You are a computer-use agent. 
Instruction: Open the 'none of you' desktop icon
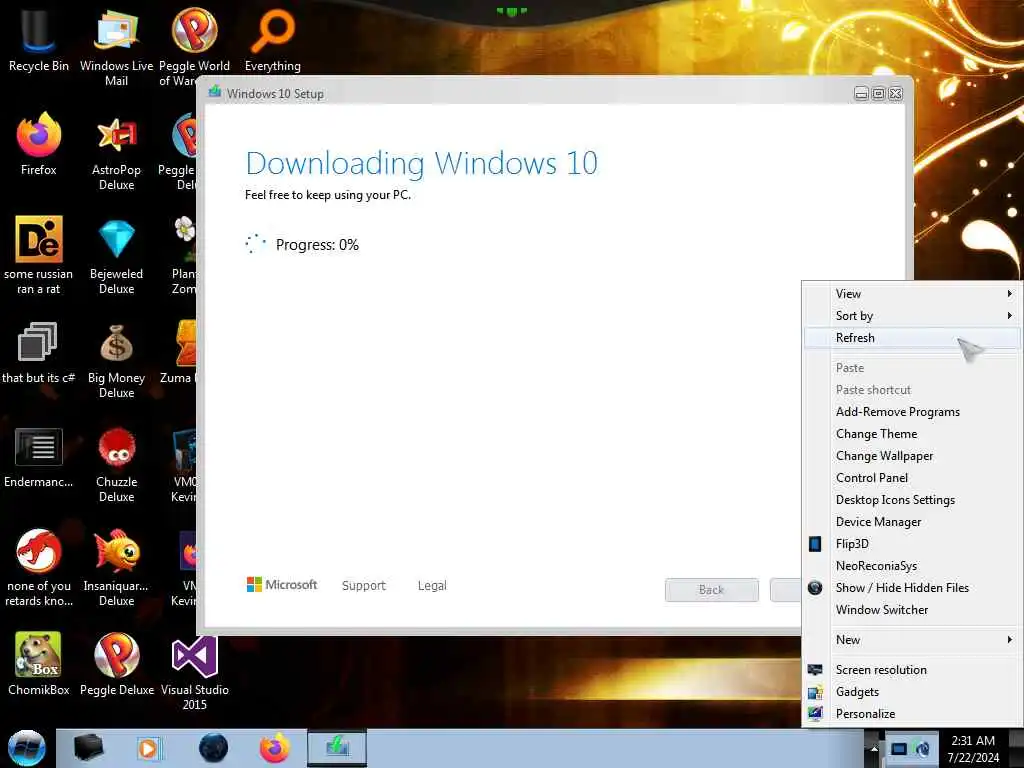point(39,567)
